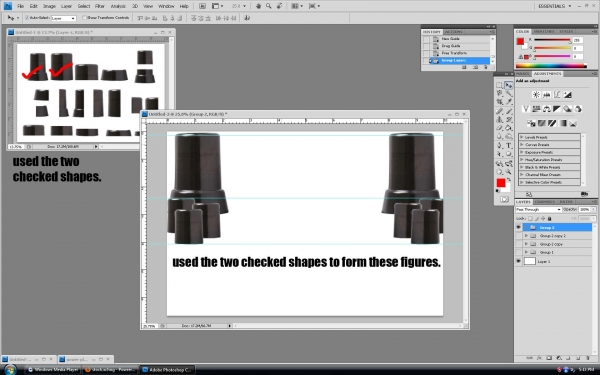
Task: Switch to the Channels tab
Action: [x=545, y=202]
